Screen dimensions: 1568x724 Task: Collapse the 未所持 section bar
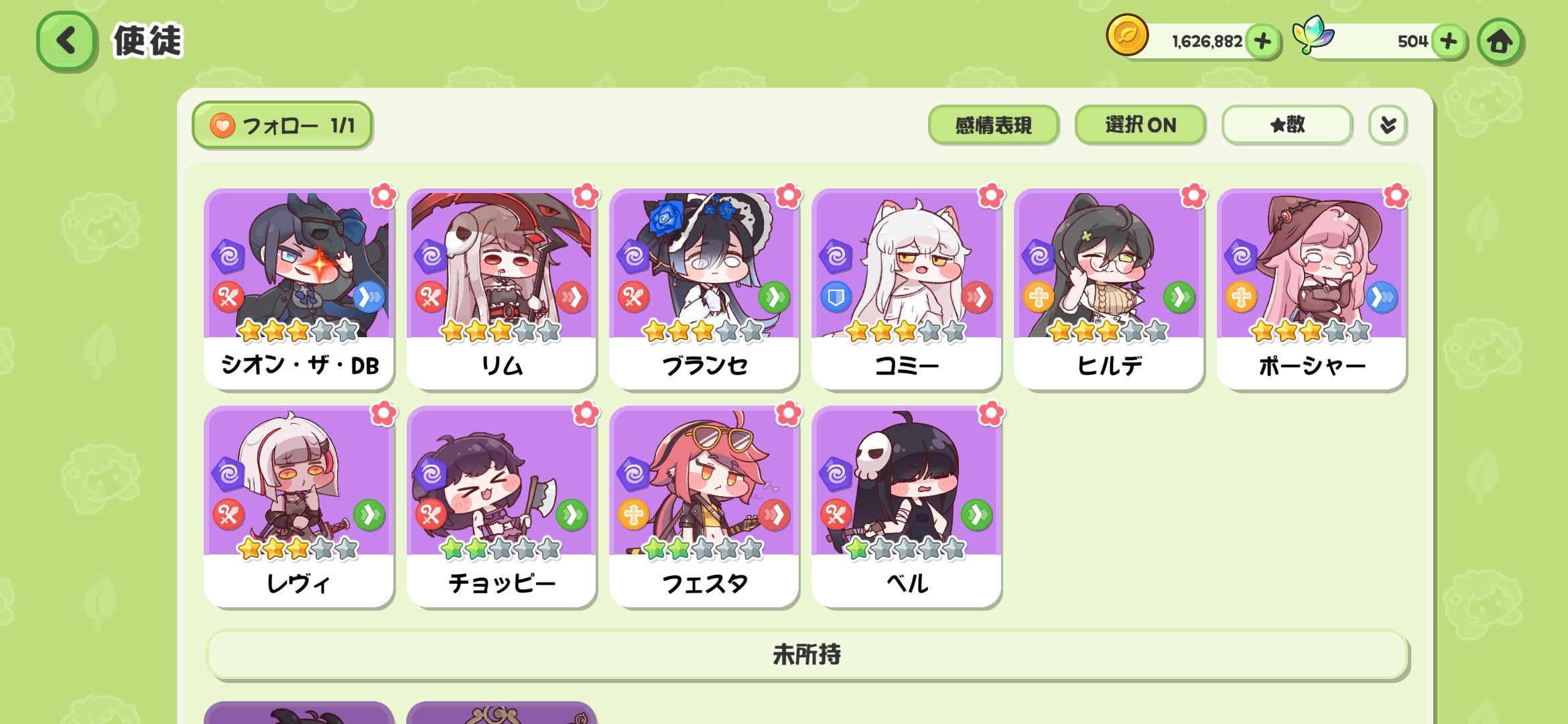pos(807,654)
